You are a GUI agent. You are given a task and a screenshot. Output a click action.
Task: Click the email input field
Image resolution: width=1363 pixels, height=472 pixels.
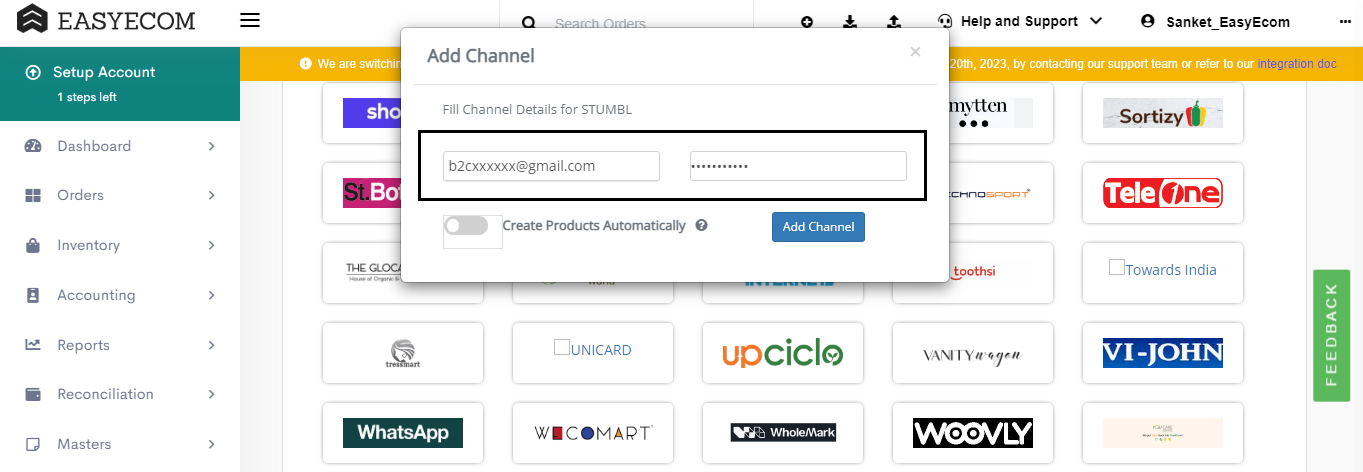[x=551, y=166]
